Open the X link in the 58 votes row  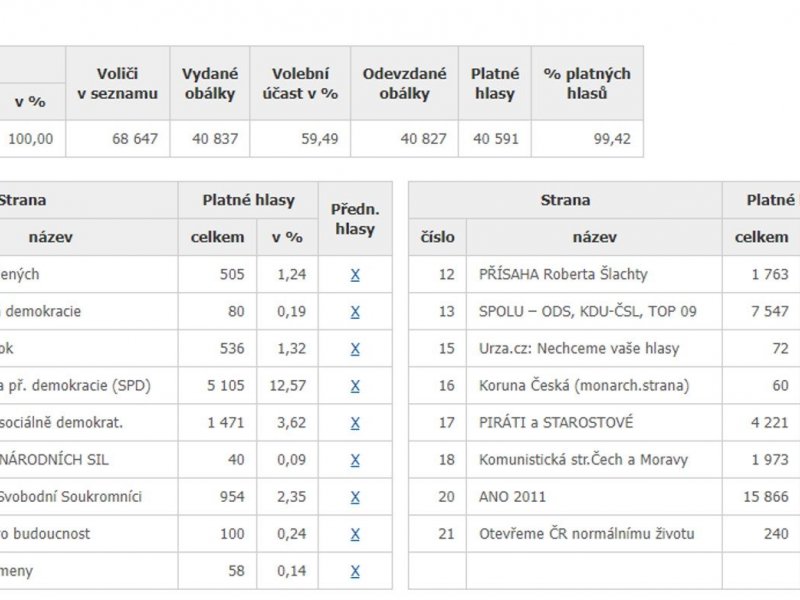click(x=355, y=571)
